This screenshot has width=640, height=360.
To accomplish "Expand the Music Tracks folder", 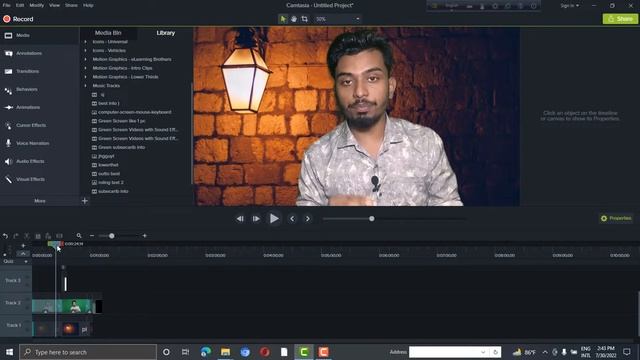I will pos(85,86).
